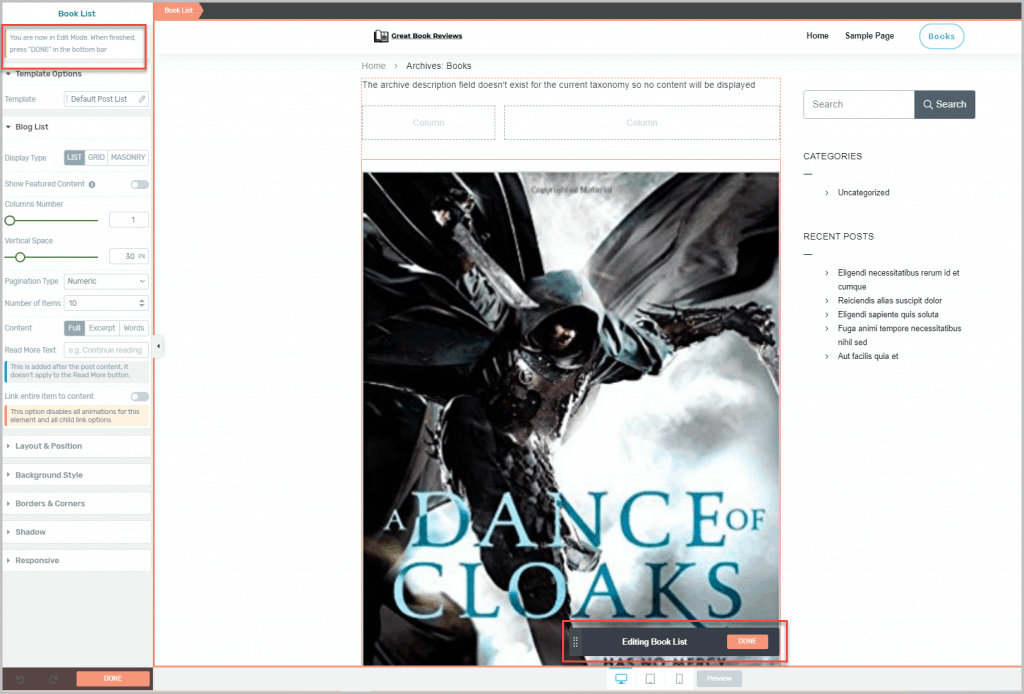The height and width of the screenshot is (694, 1024).
Task: Expand the Layout & Position section
Action: click(x=49, y=446)
